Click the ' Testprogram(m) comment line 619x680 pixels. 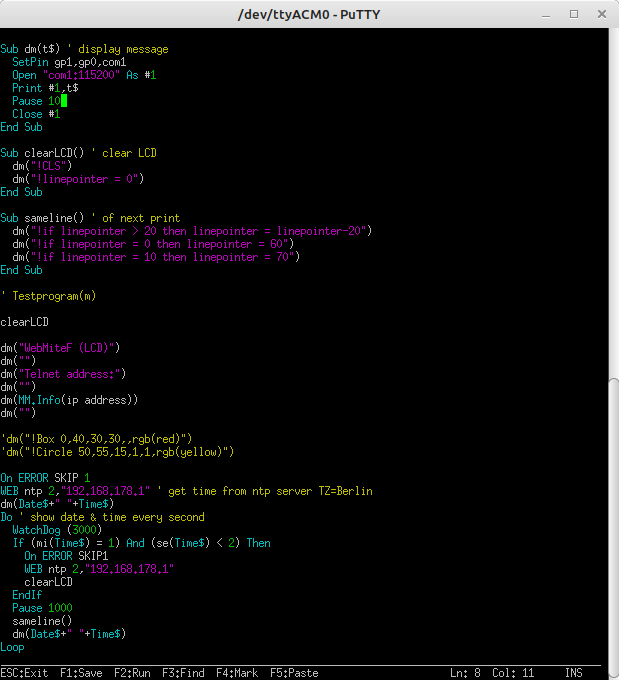[x=48, y=296]
